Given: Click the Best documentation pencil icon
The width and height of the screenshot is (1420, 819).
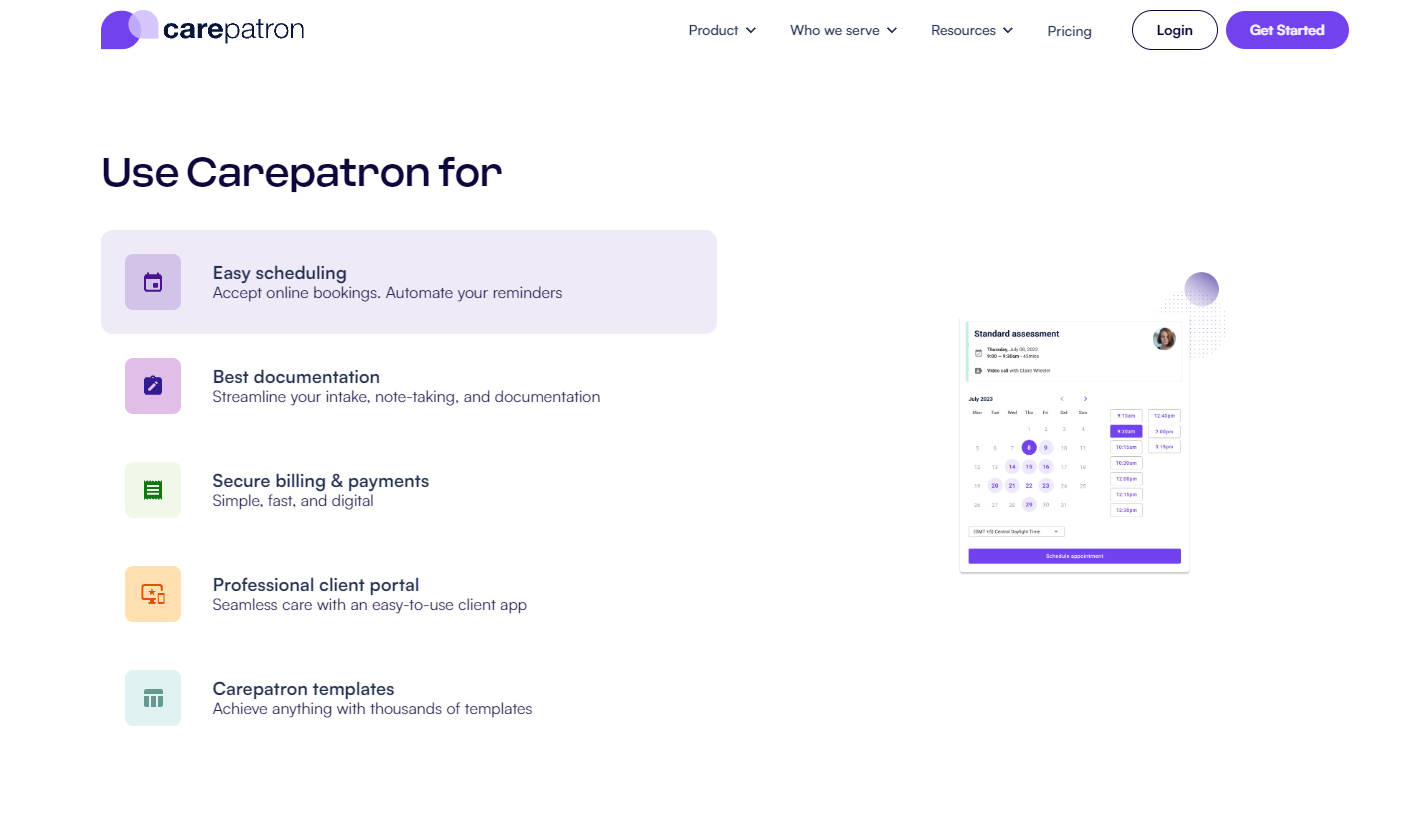Looking at the screenshot, I should point(152,386).
